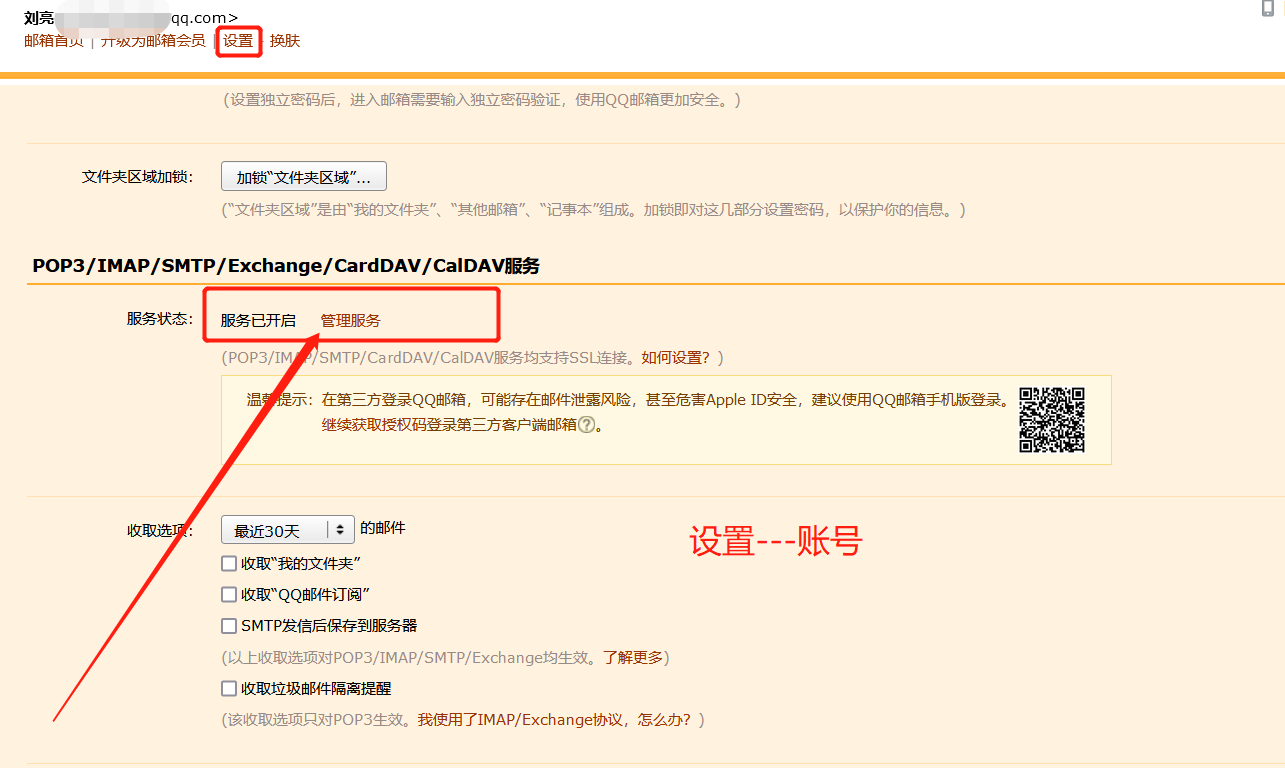The image size is (1285, 768).
Task: Go to 邮箱首页
Action: coord(54,41)
